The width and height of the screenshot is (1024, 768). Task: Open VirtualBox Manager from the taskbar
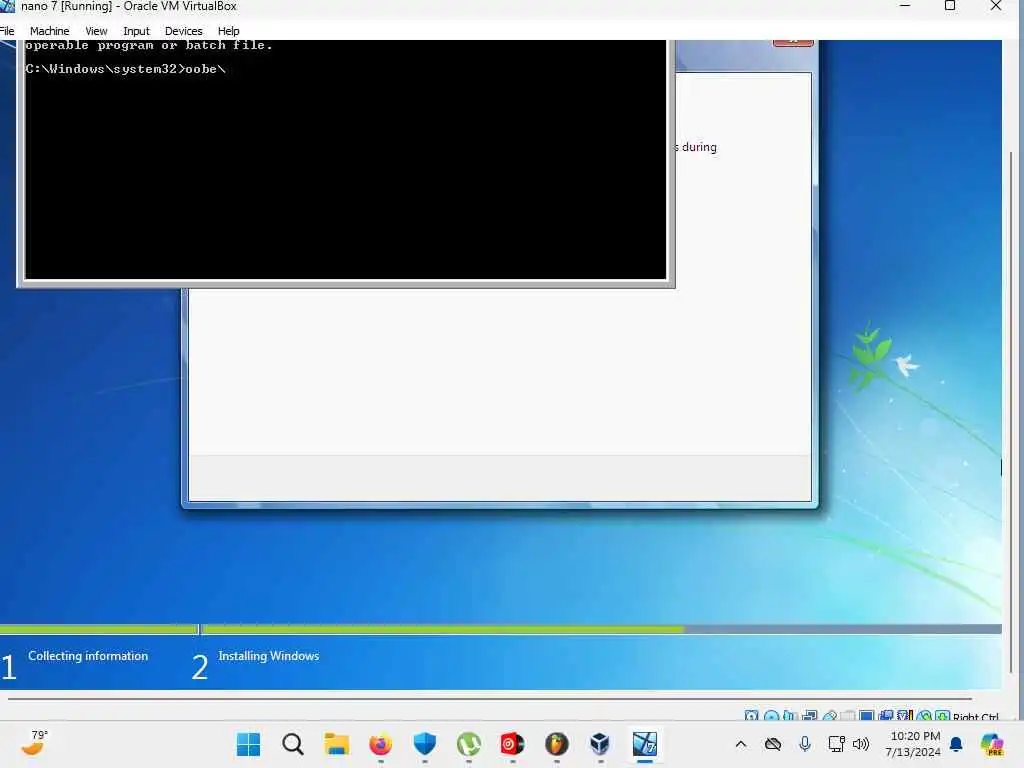tap(600, 744)
